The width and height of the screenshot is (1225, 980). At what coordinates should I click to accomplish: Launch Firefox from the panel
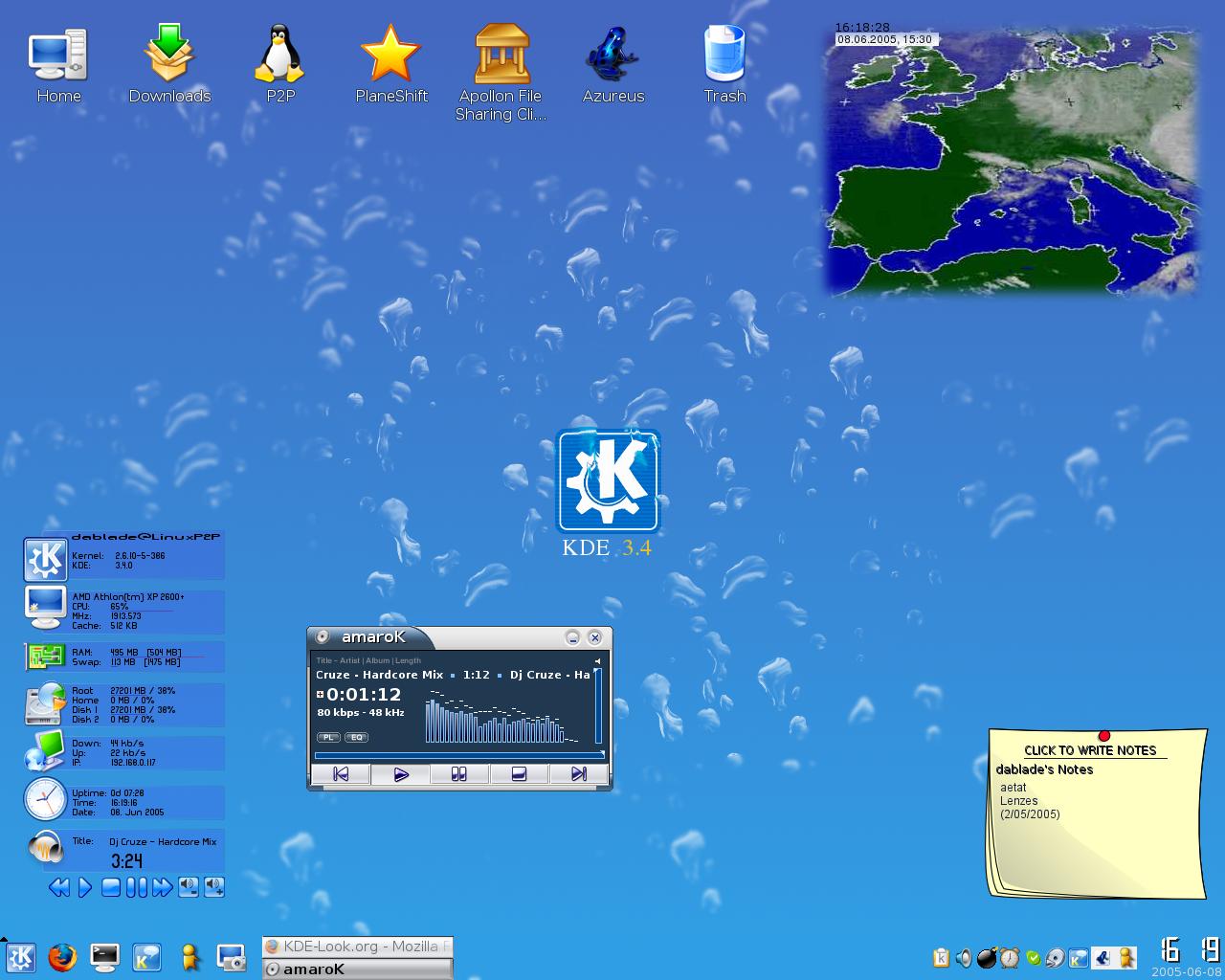coord(62,957)
